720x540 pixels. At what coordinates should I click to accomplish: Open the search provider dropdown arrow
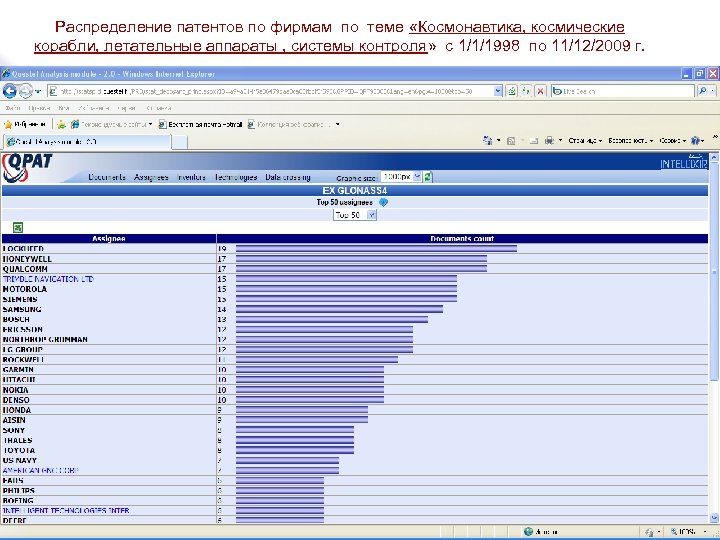[x=713, y=91]
